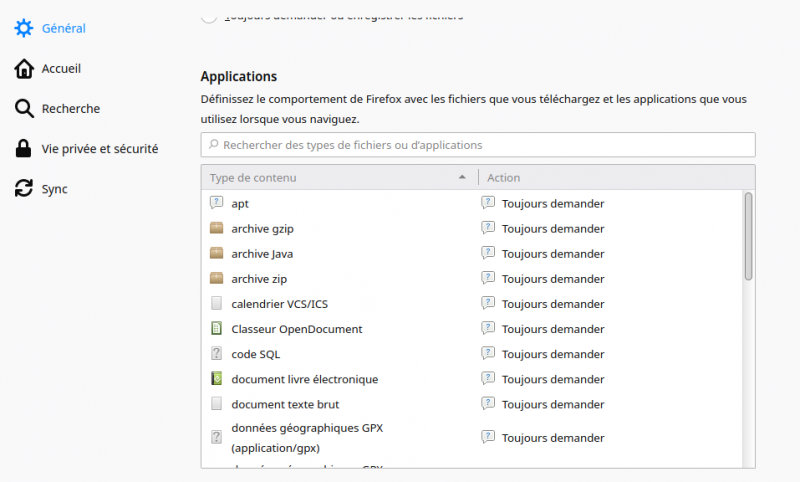Select the Classeur OpenDocument row
The image size is (800, 482).
point(472,328)
